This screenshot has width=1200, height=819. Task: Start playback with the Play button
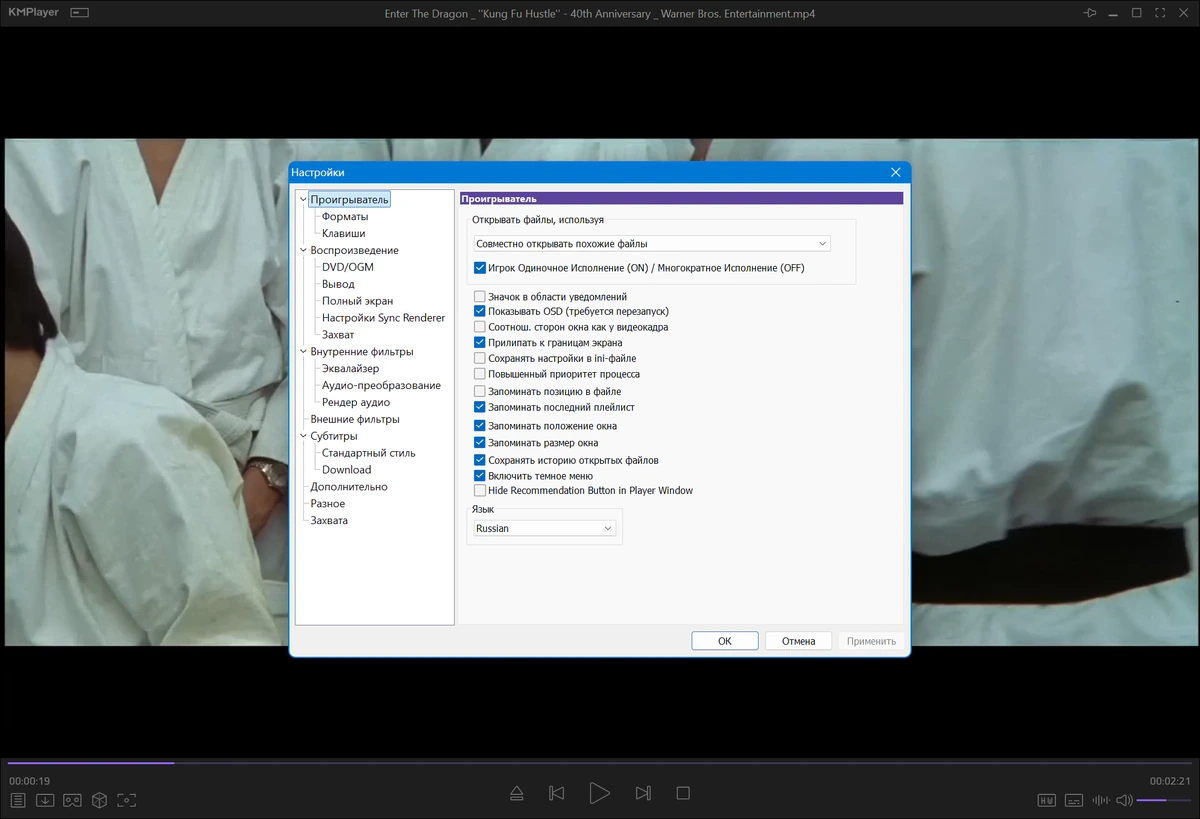(x=599, y=793)
